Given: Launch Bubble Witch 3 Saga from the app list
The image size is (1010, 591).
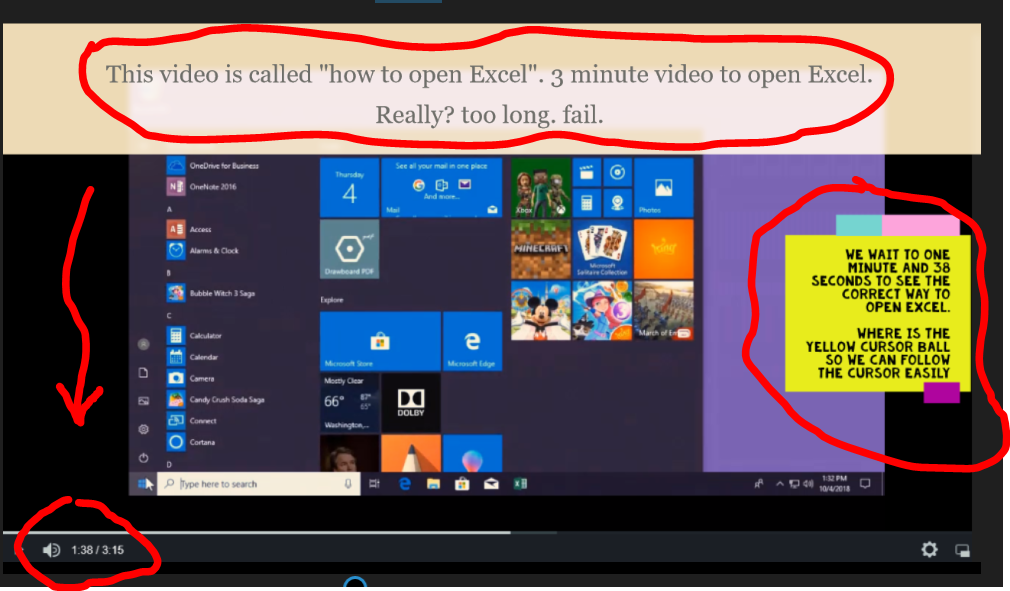Looking at the screenshot, I should pyautogui.click(x=211, y=293).
